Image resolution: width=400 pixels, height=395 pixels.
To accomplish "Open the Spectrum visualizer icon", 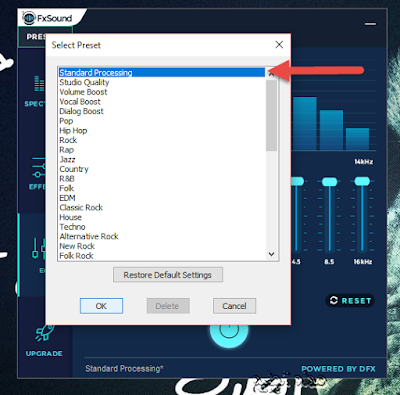I will 39,83.
